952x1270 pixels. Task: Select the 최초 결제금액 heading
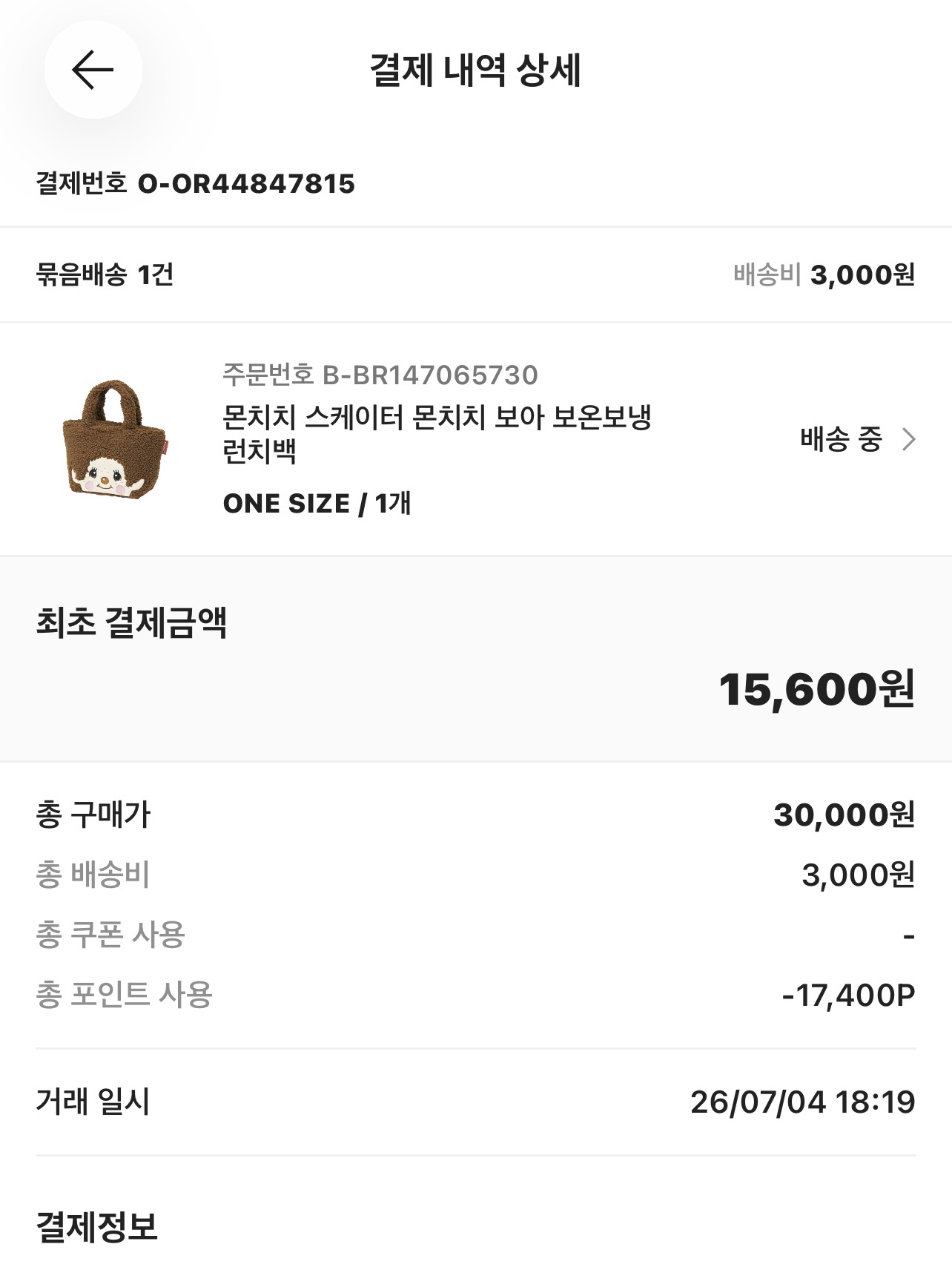coord(131,622)
